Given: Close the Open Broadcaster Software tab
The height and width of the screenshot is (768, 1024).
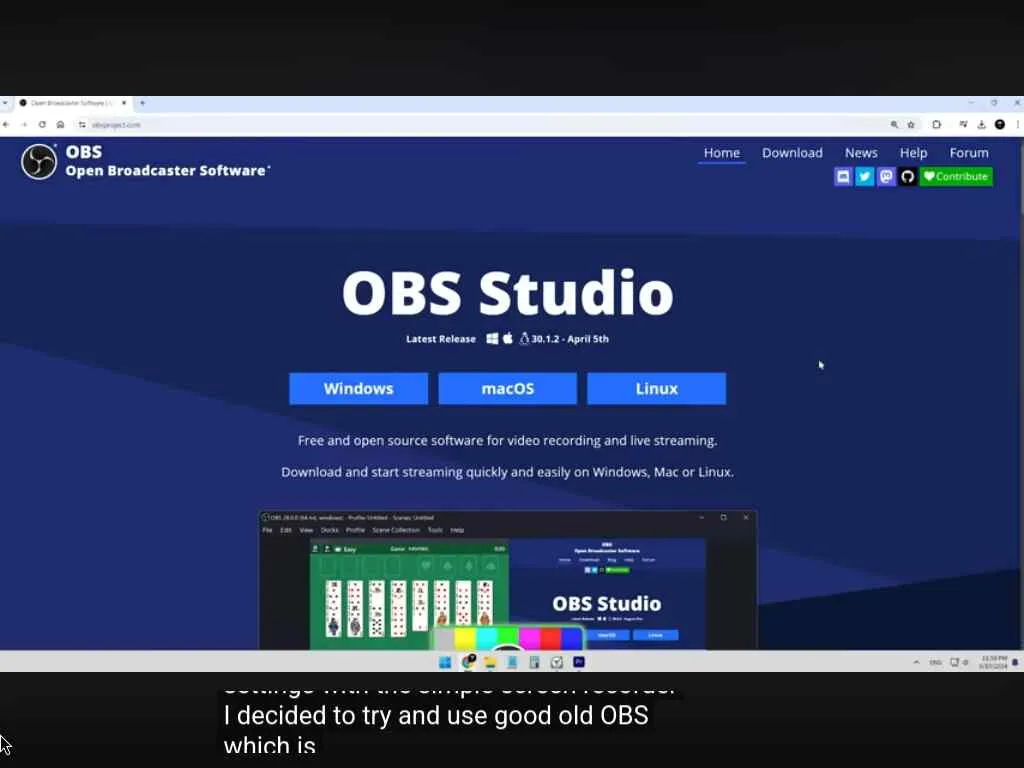Looking at the screenshot, I should click(124, 103).
